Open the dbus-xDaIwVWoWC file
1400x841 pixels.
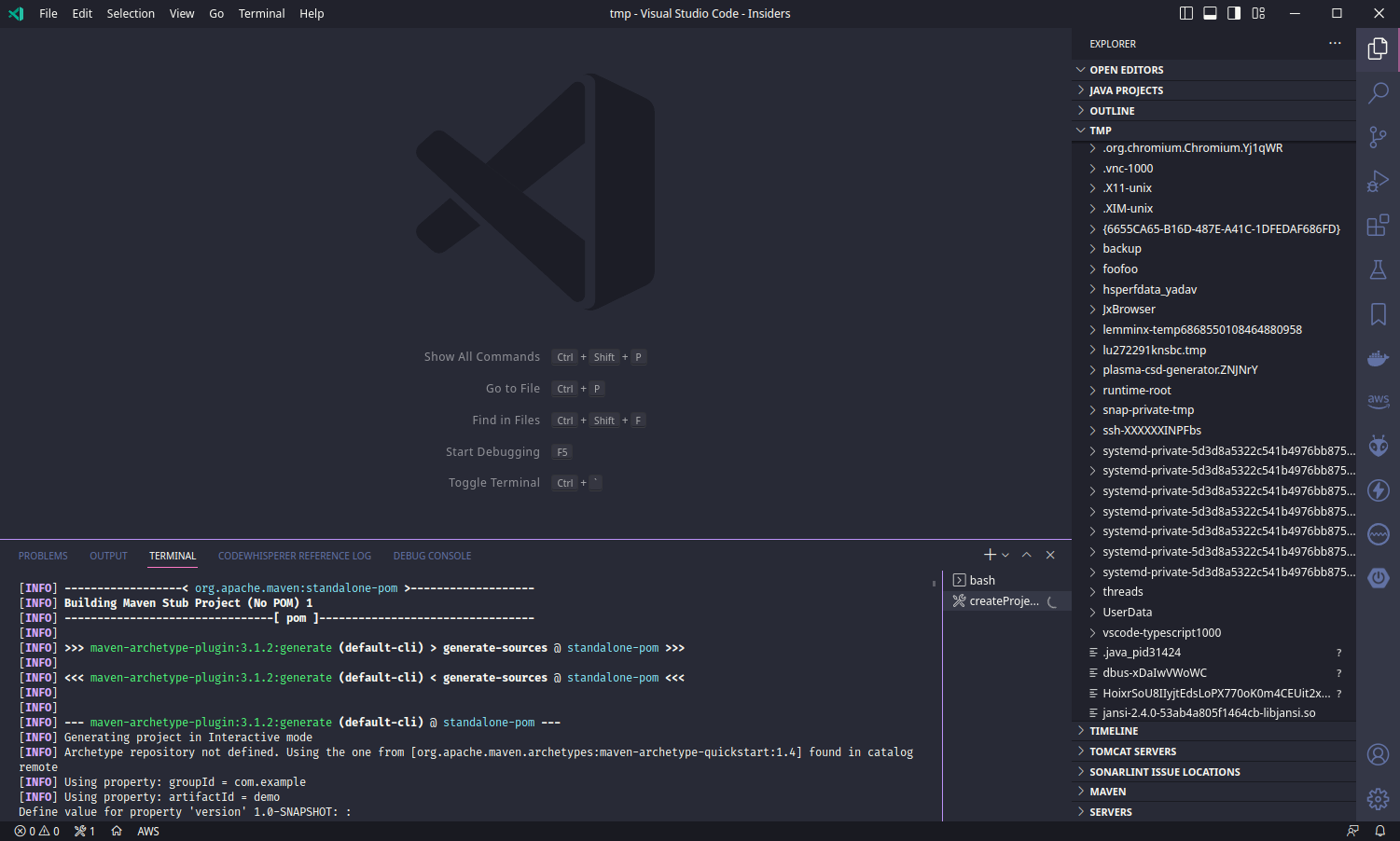(x=1214, y=673)
